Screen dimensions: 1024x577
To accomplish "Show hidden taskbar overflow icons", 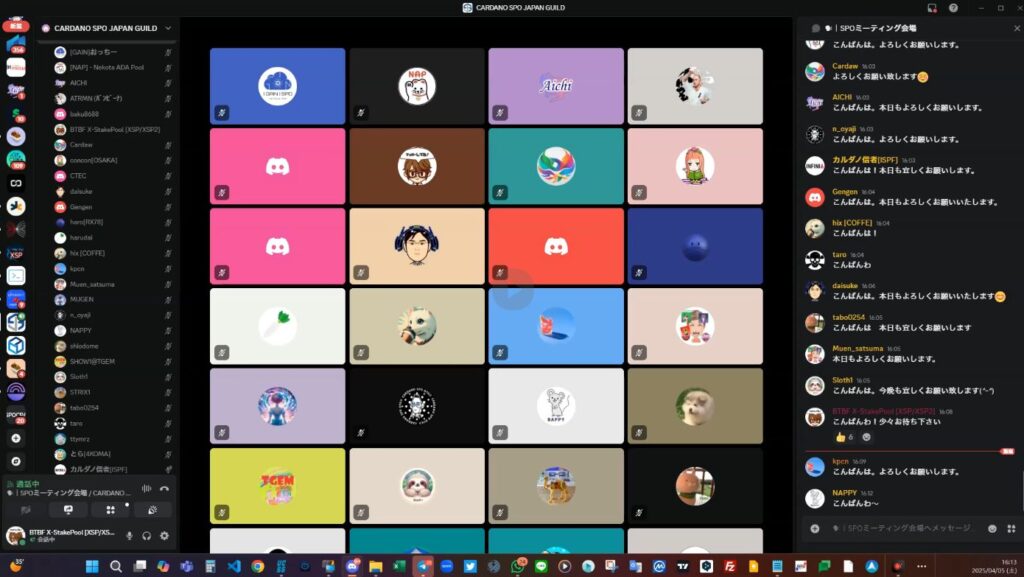I will pyautogui.click(x=921, y=566).
